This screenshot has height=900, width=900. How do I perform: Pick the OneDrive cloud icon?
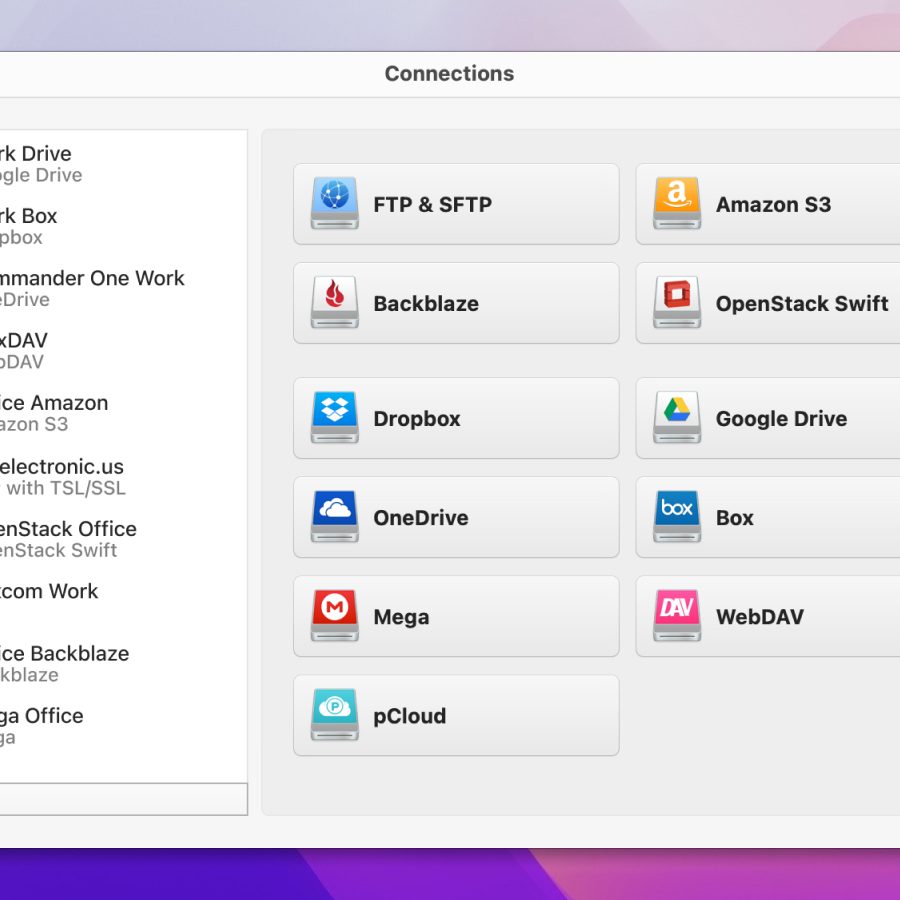(x=334, y=517)
